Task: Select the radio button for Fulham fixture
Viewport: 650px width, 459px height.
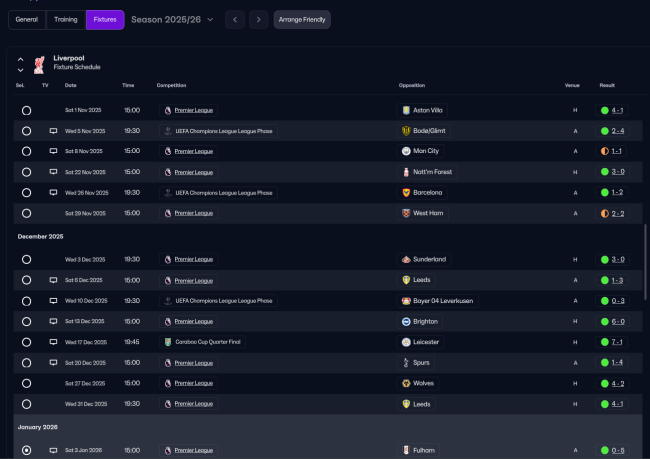Action: pyautogui.click(x=26, y=450)
